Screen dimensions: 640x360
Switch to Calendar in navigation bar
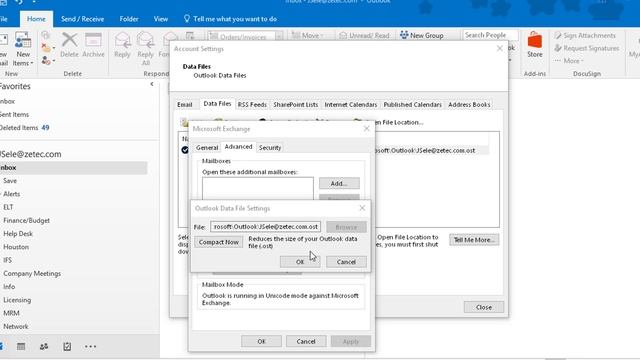(21, 347)
